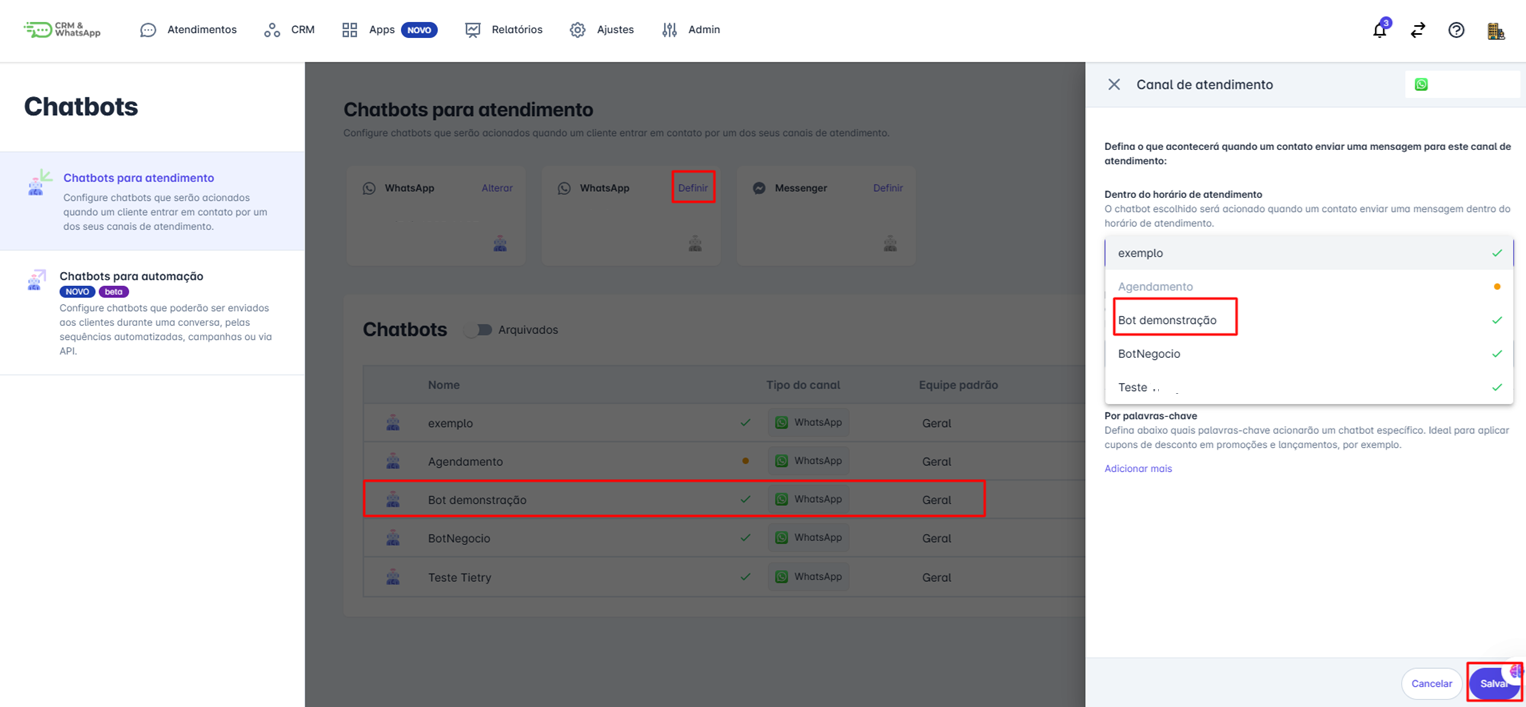Click the company building icon
The width and height of the screenshot is (1526, 707).
[1496, 30]
